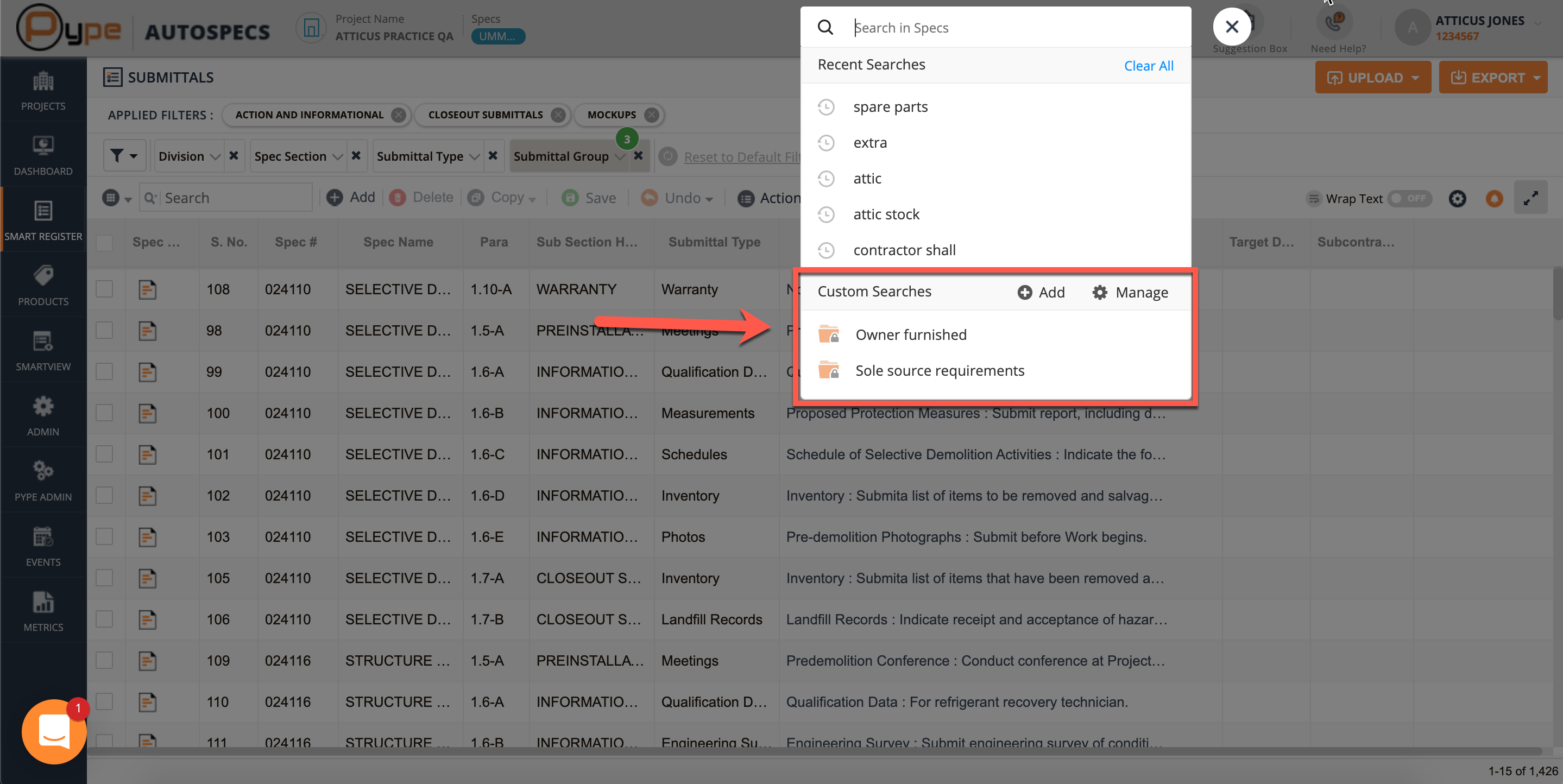Click the Clear All link

point(1148,66)
